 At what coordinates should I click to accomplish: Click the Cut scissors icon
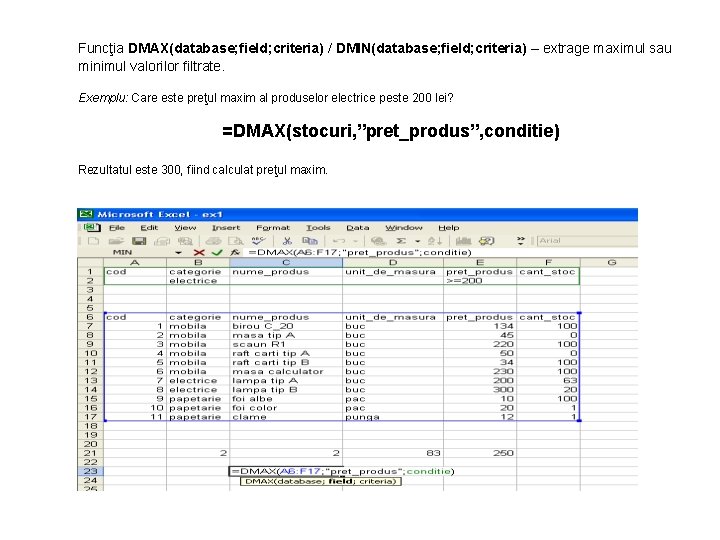point(287,241)
